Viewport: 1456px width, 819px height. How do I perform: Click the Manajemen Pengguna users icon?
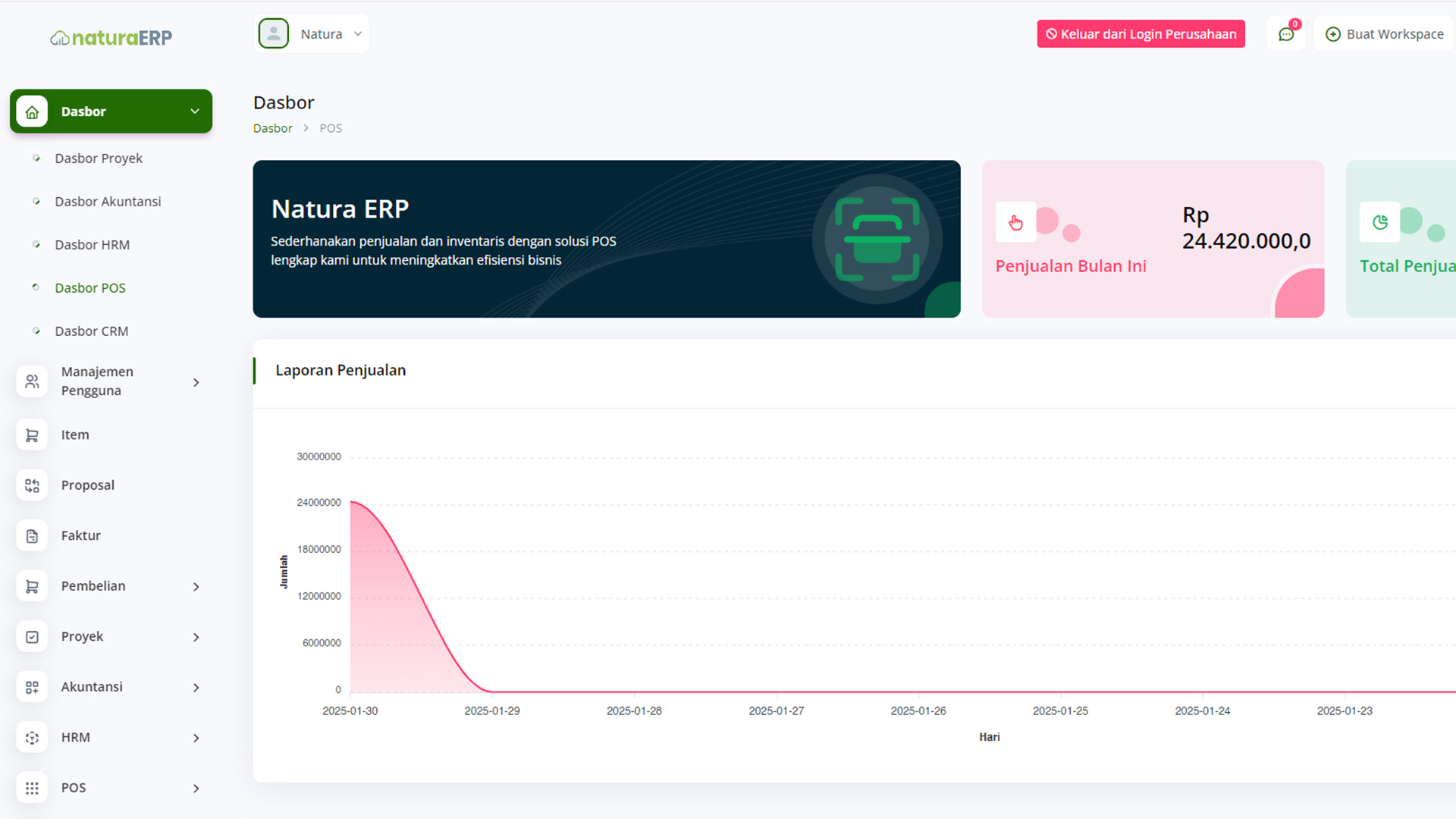pyautogui.click(x=32, y=381)
